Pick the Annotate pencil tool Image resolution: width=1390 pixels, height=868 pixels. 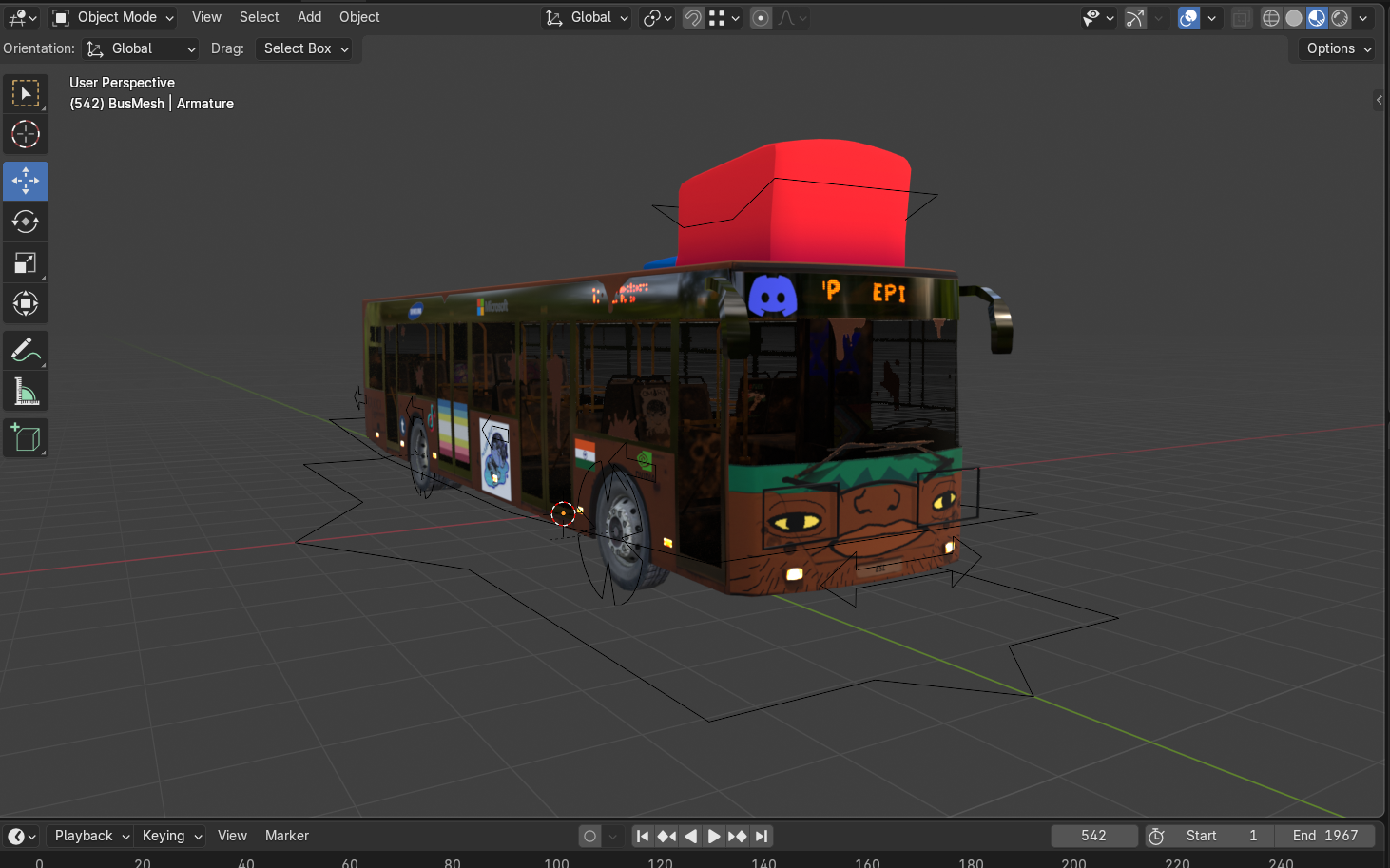coord(26,351)
